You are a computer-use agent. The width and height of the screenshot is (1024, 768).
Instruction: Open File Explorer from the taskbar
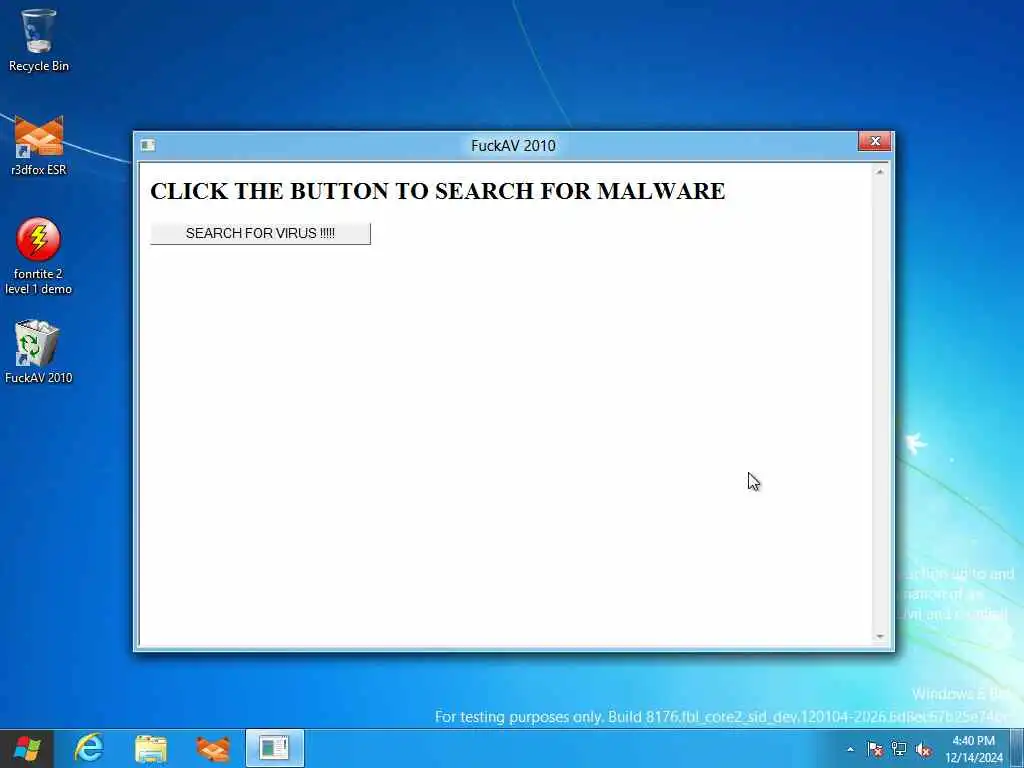pos(151,748)
